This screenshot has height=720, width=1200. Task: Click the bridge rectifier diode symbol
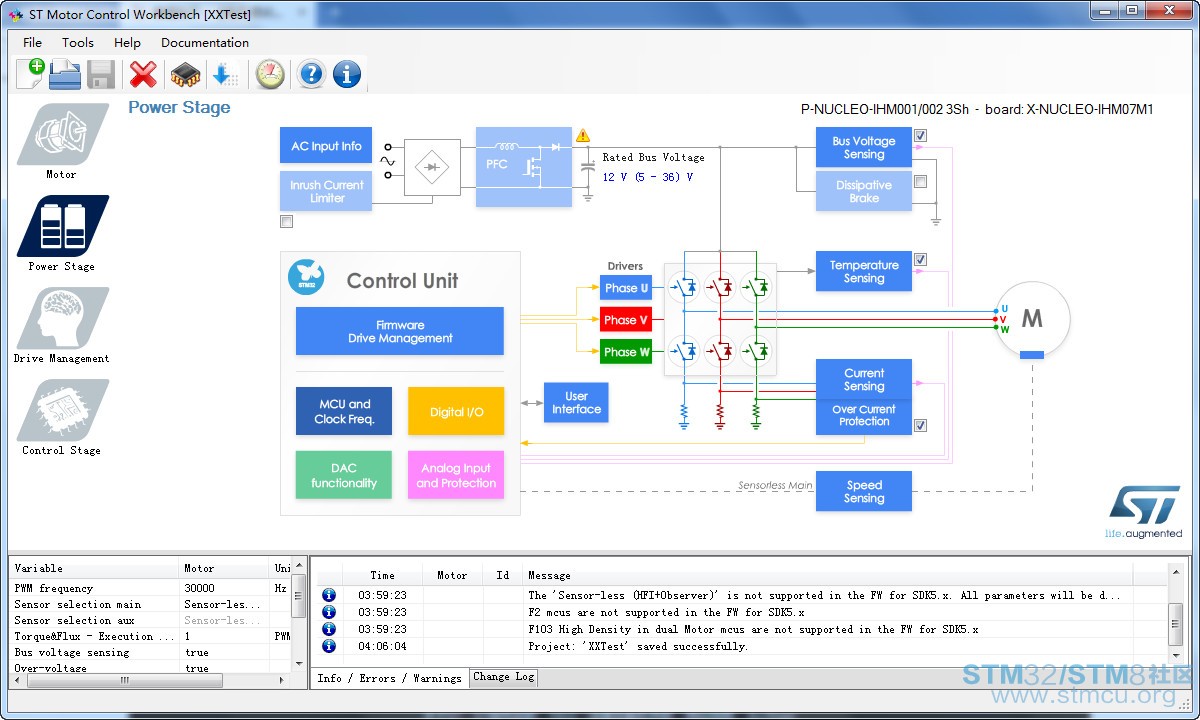(432, 167)
